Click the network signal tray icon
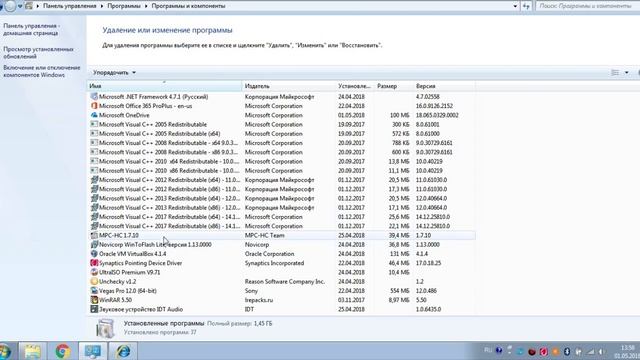The width and height of the screenshot is (640, 360). [591, 351]
